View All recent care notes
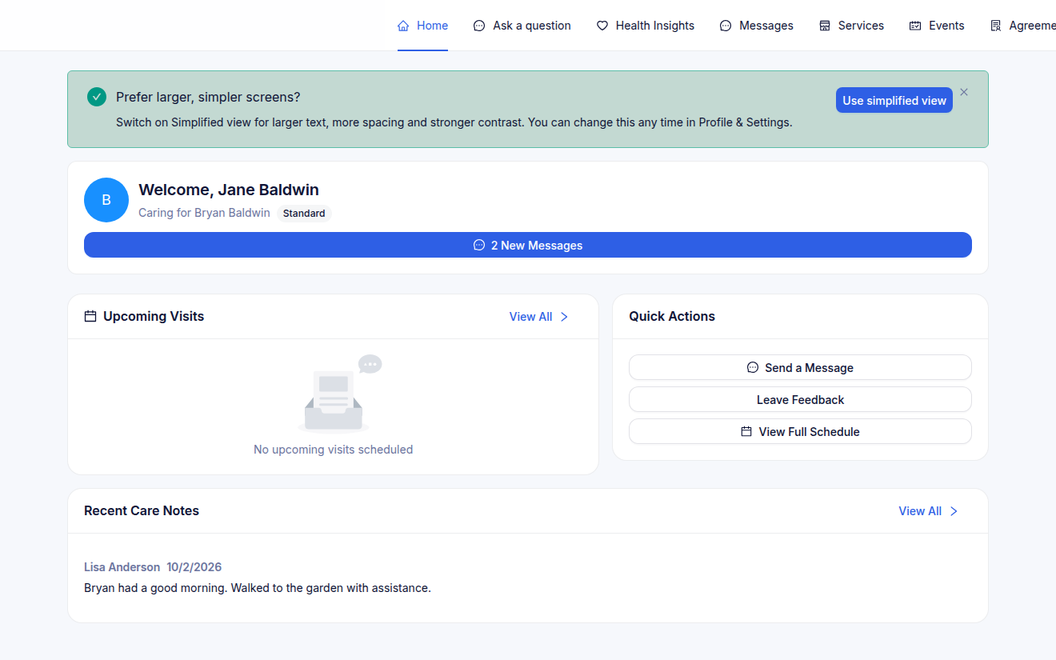 point(928,511)
